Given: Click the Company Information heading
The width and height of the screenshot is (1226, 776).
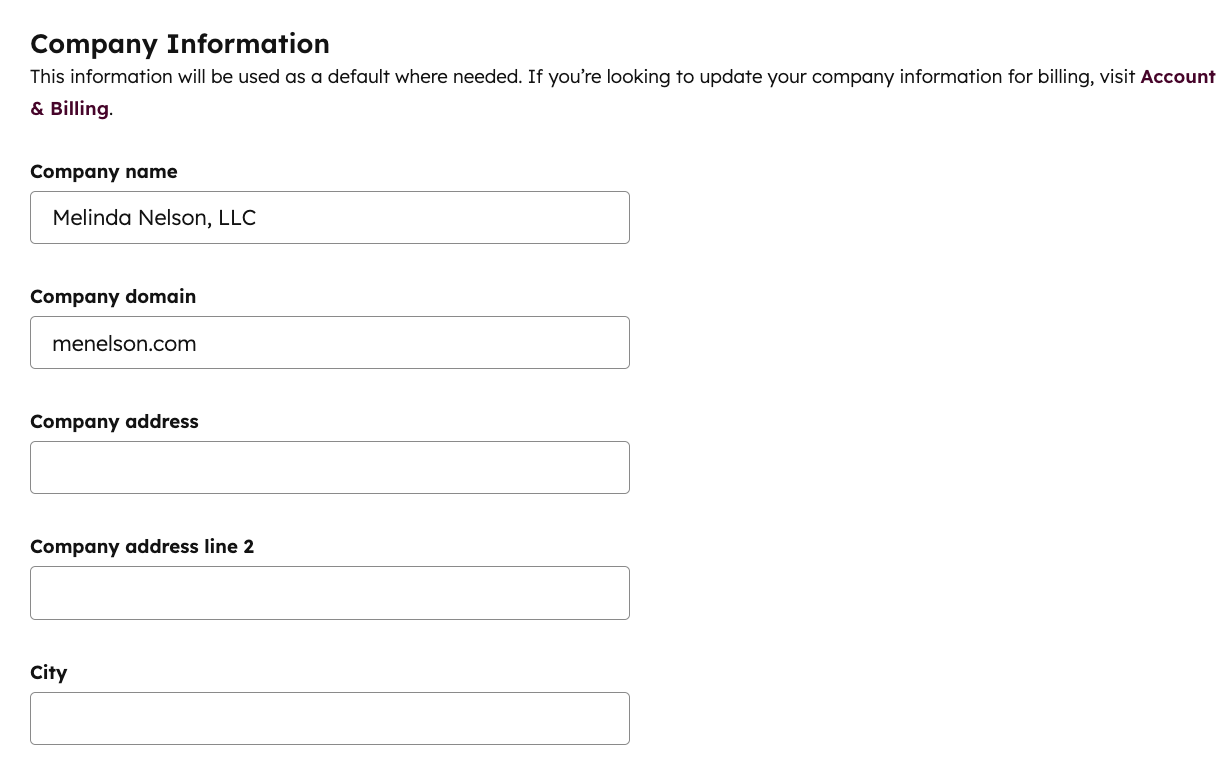Looking at the screenshot, I should (x=180, y=43).
